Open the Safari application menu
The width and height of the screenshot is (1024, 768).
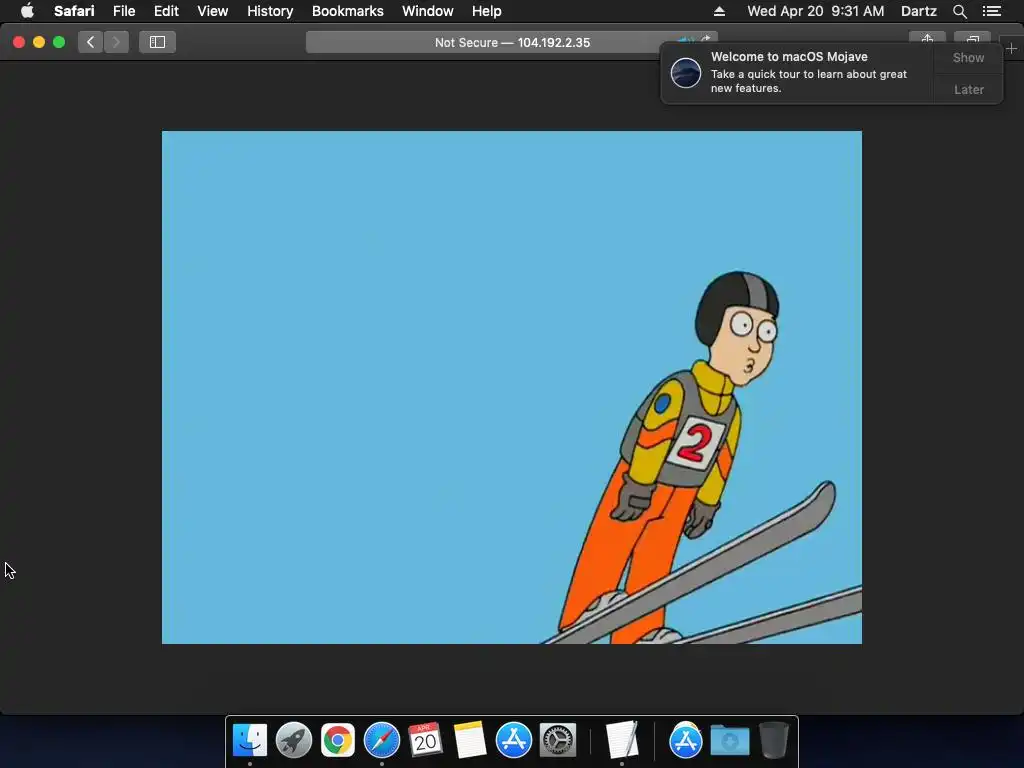[x=74, y=11]
